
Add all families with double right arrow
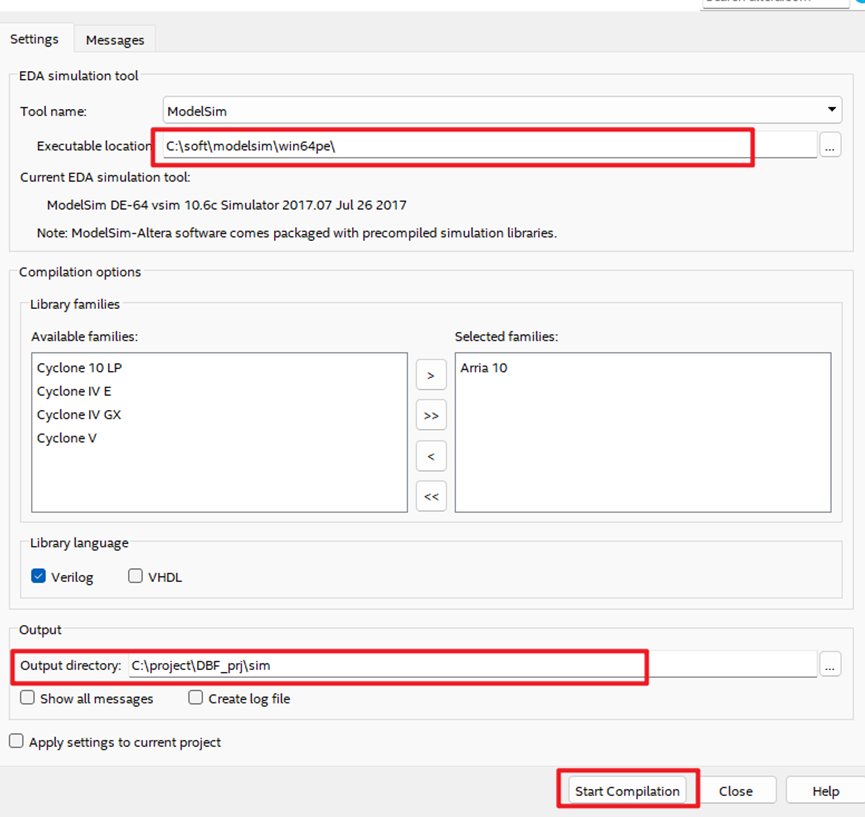coord(431,415)
